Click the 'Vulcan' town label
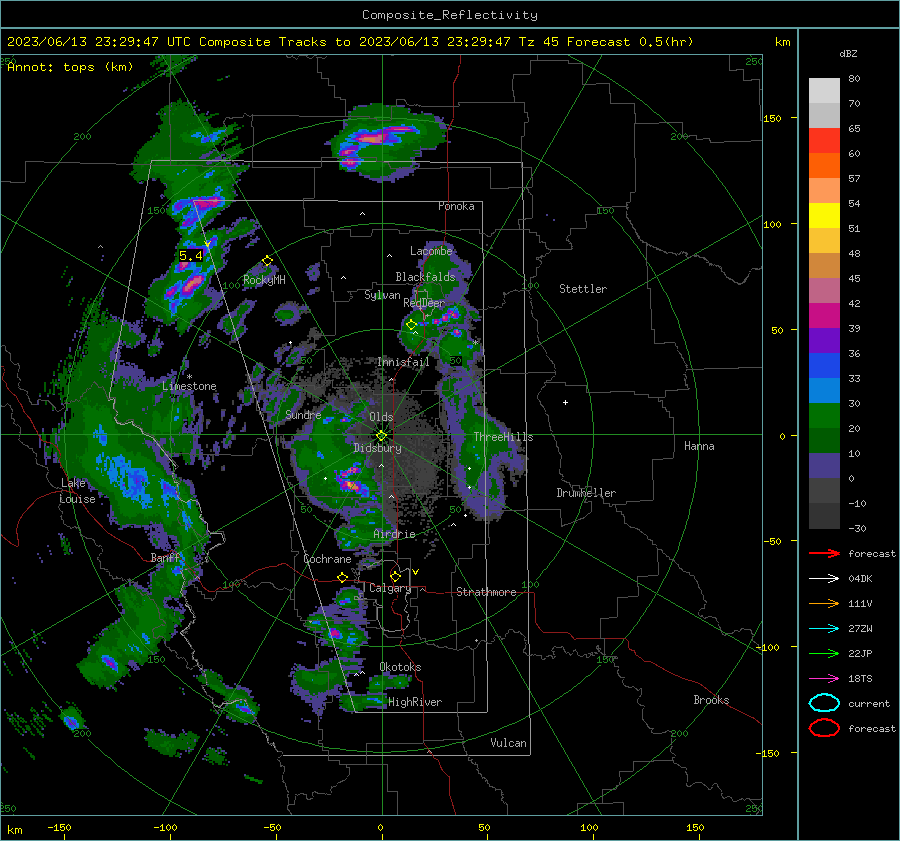The image size is (900, 841). pyautogui.click(x=509, y=743)
